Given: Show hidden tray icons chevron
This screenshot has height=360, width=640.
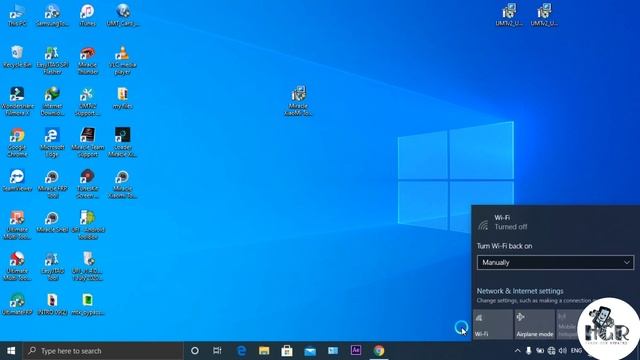Looking at the screenshot, I should (x=517, y=351).
